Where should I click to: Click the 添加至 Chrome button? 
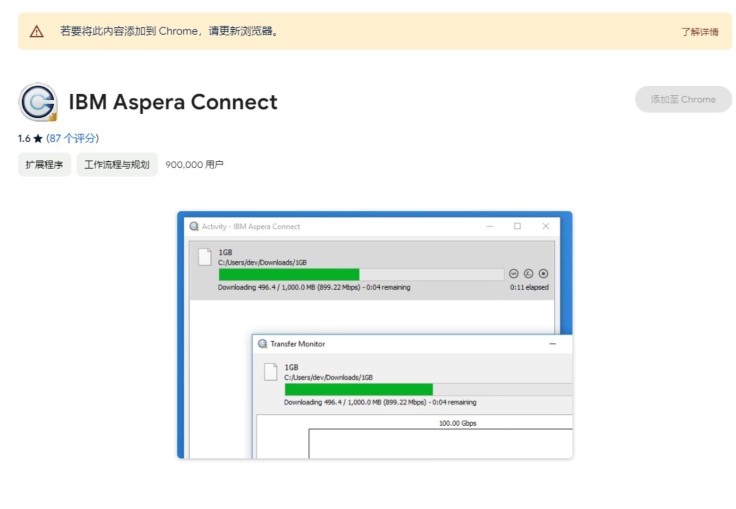pyautogui.click(x=683, y=99)
